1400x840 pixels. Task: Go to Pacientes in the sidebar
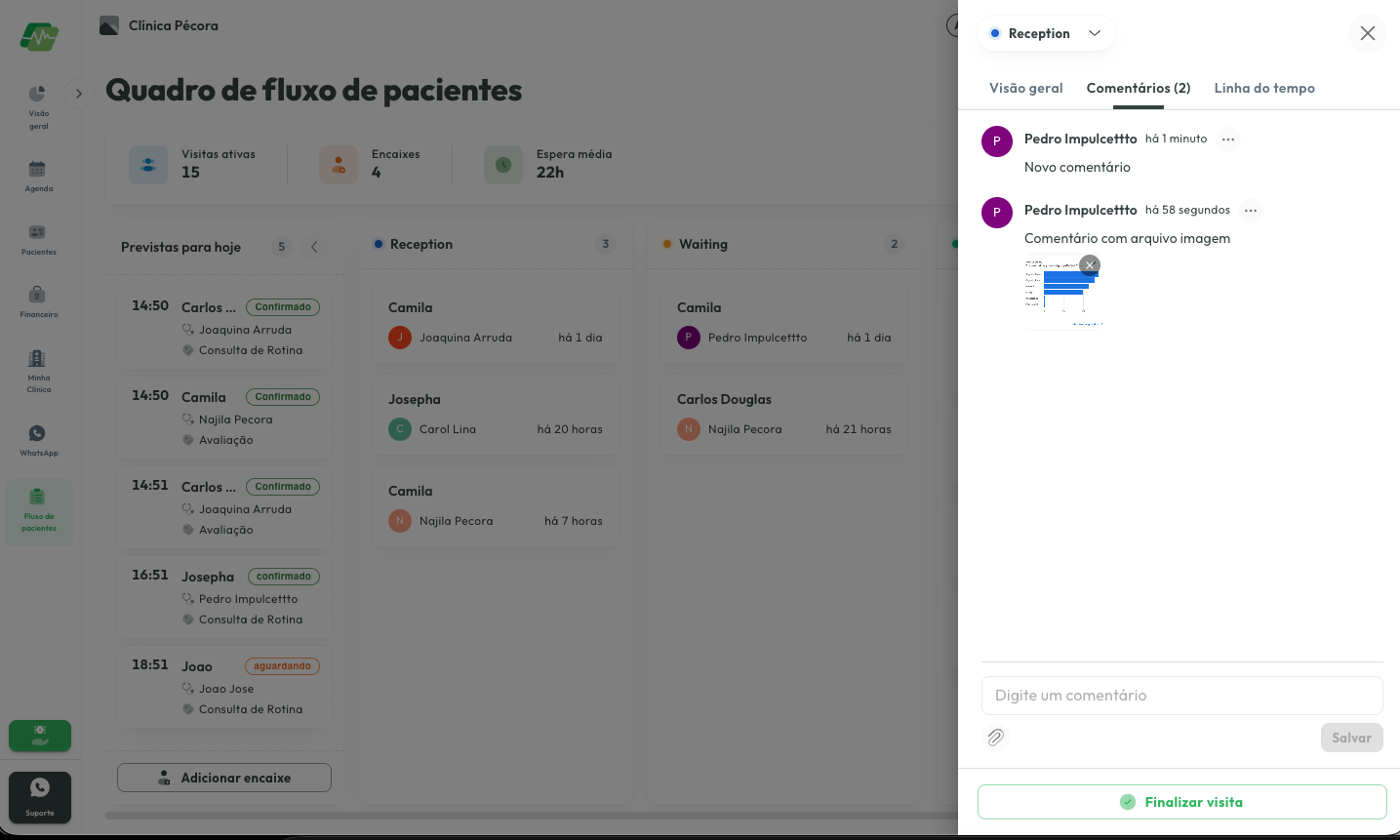(38, 239)
